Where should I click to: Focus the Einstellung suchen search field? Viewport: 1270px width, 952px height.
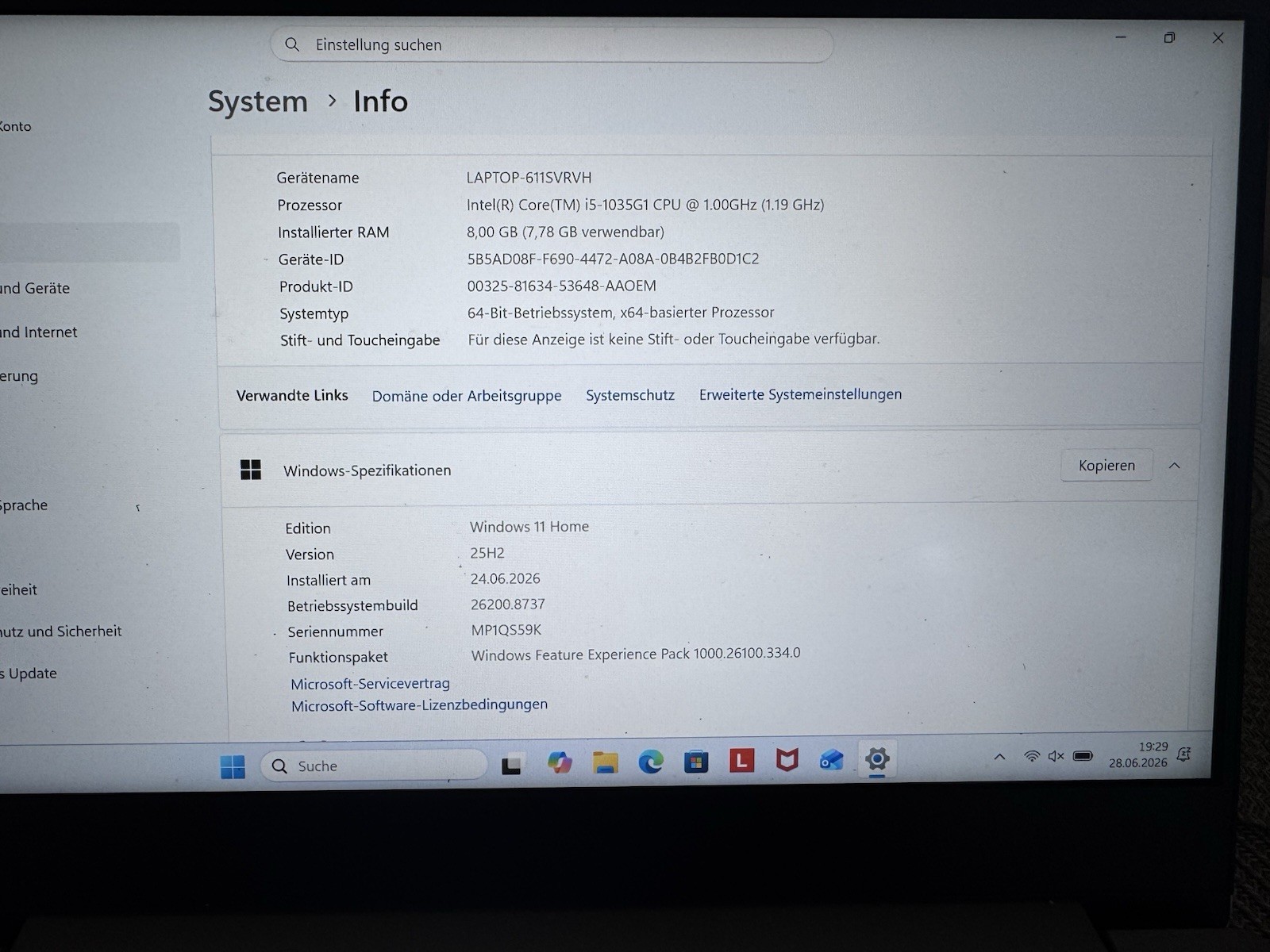coord(552,44)
